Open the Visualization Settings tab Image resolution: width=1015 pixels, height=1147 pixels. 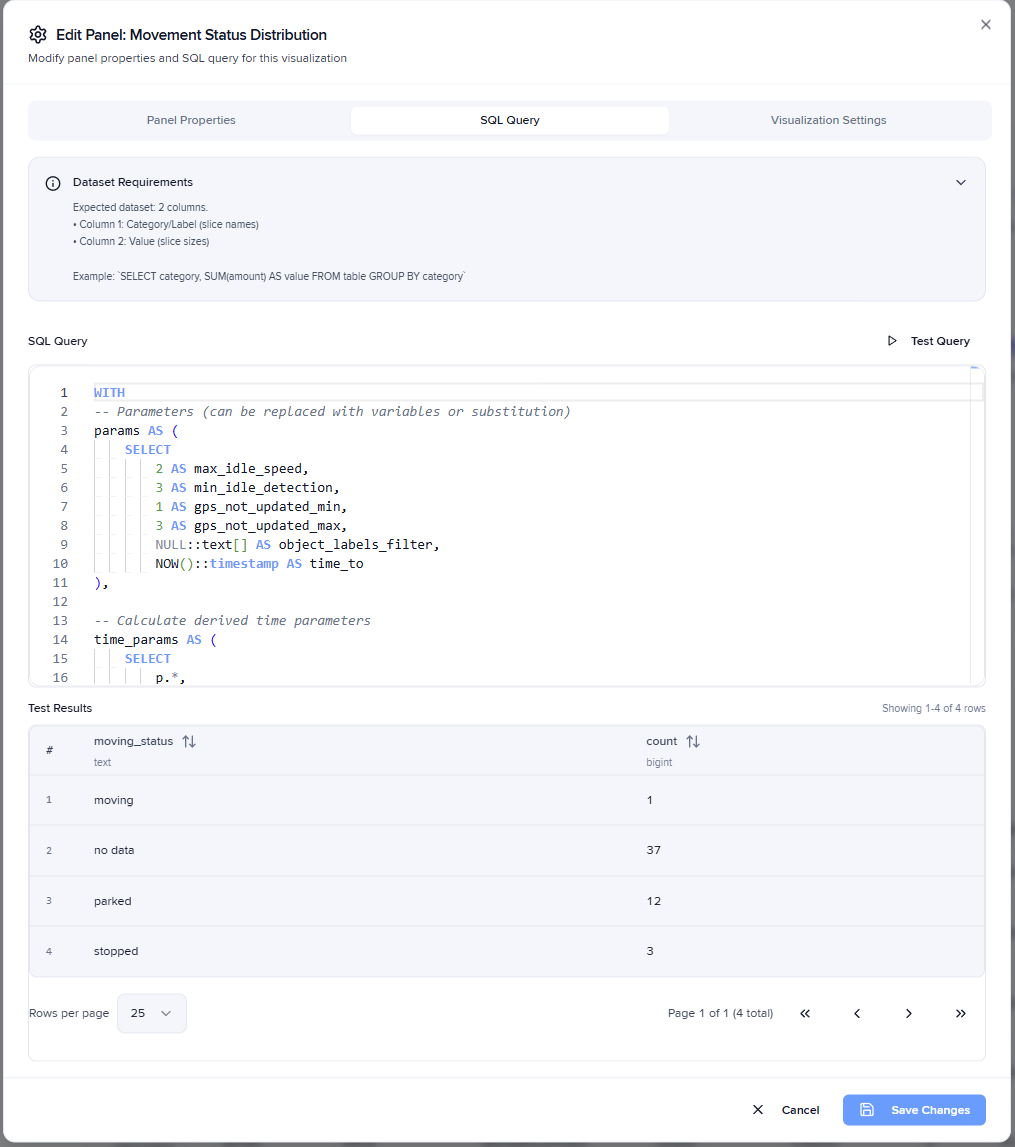point(829,120)
